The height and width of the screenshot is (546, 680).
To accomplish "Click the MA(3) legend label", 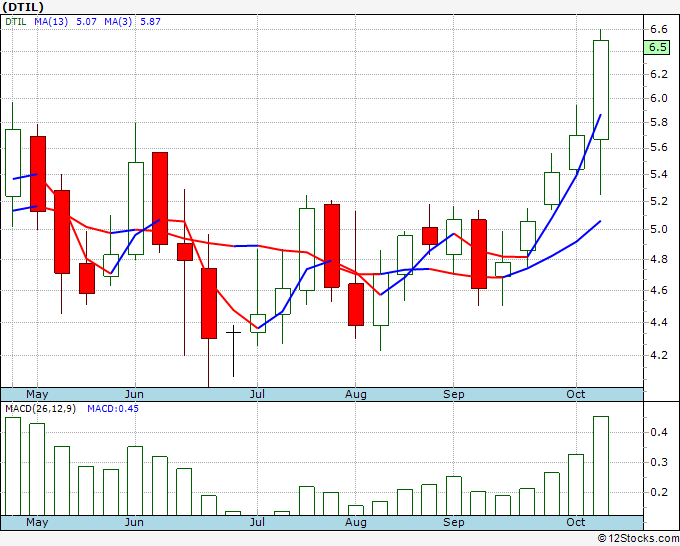I will click(118, 22).
